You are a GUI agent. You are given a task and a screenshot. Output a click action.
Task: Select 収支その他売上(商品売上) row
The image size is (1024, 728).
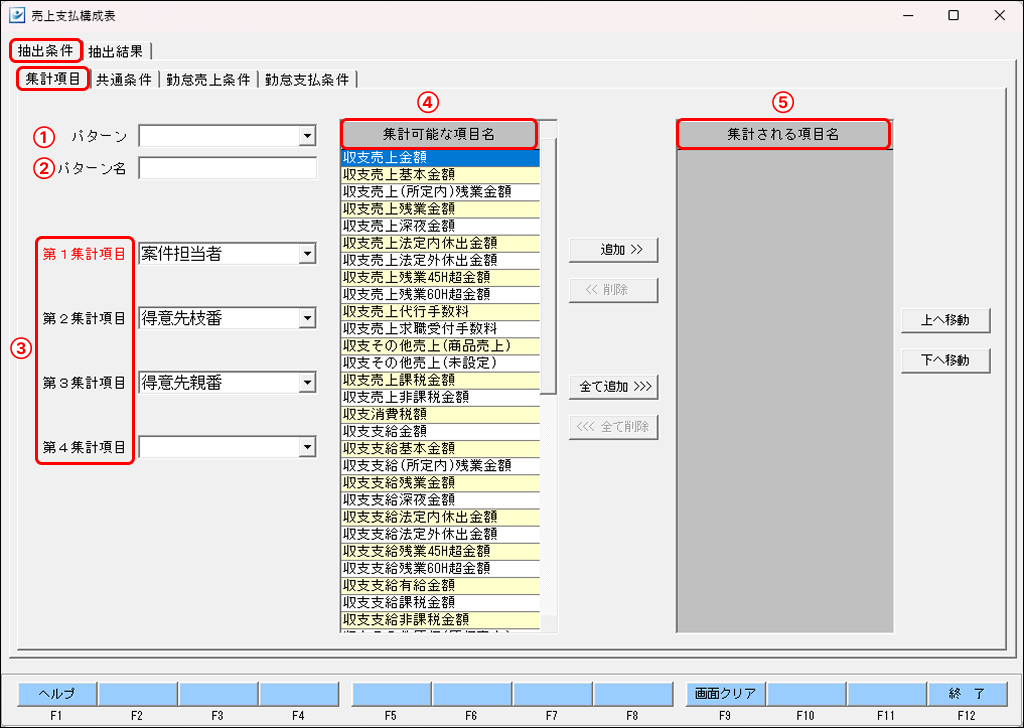440,345
